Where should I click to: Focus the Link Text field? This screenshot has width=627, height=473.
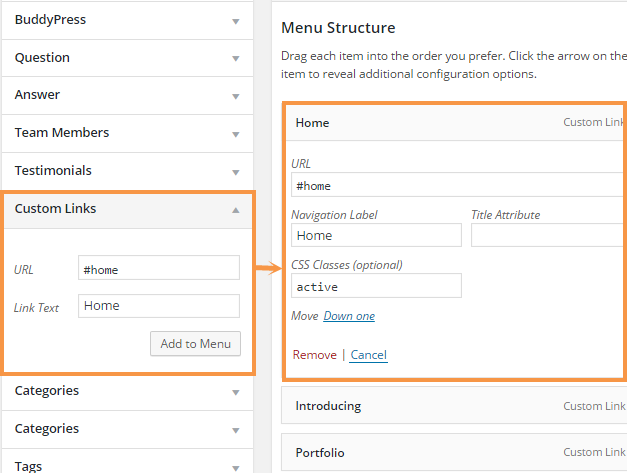pos(159,306)
